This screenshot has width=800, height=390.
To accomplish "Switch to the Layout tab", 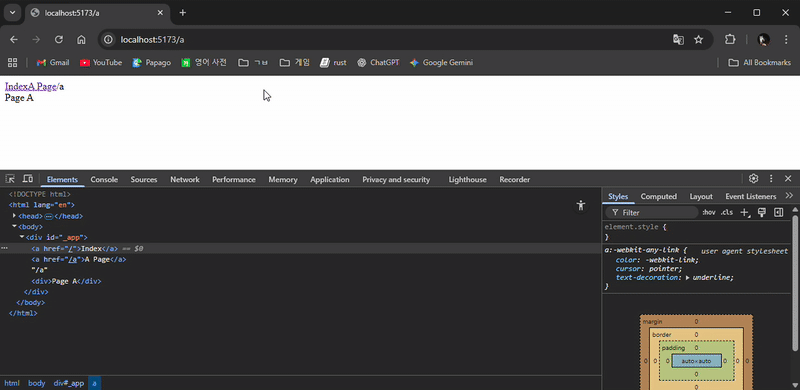I will coord(701,196).
